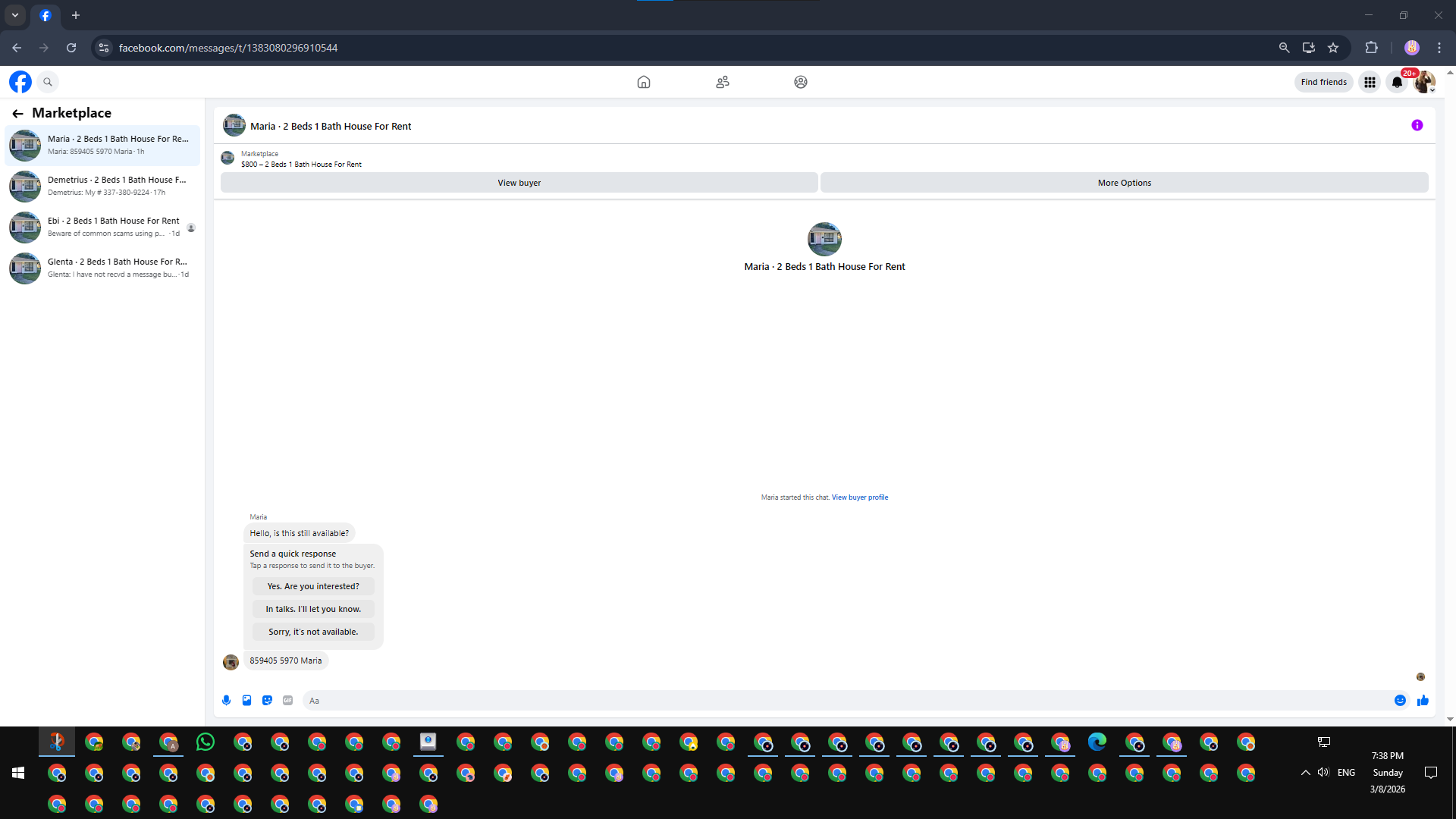
Task: Send quick reply "Yes. Are you interested?"
Action: tap(312, 586)
